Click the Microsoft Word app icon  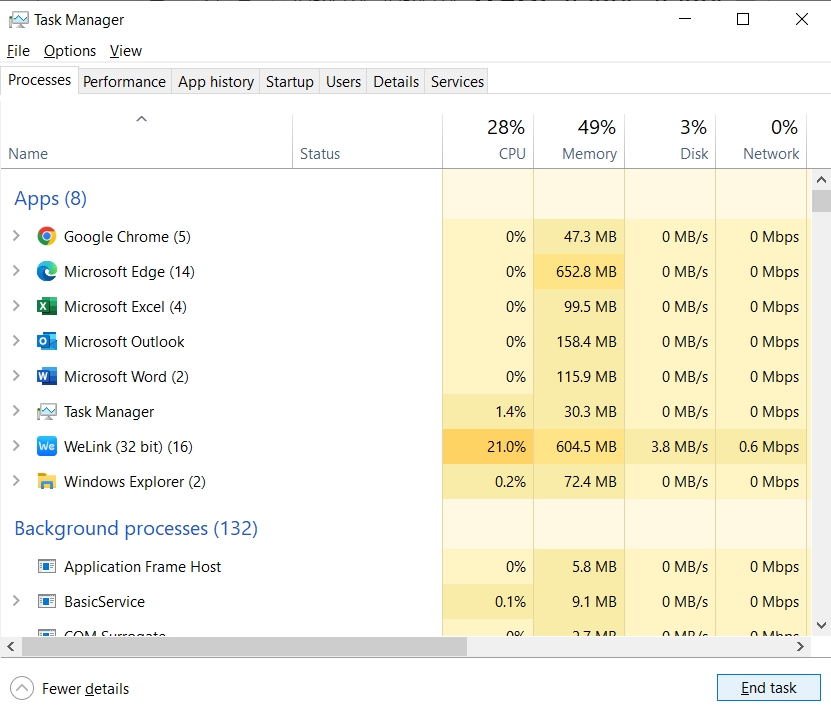pyautogui.click(x=47, y=376)
